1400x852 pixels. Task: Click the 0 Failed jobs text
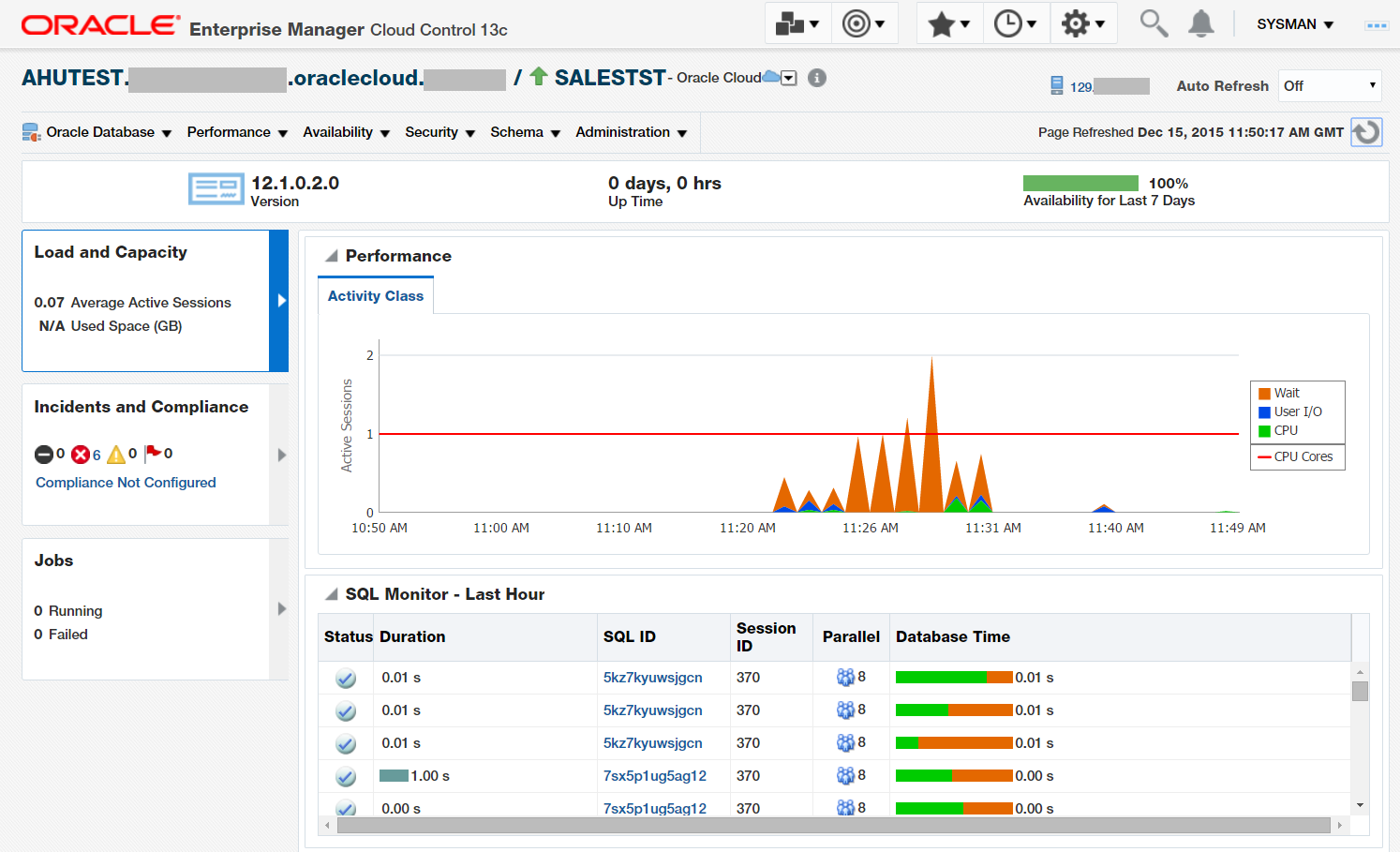point(61,635)
